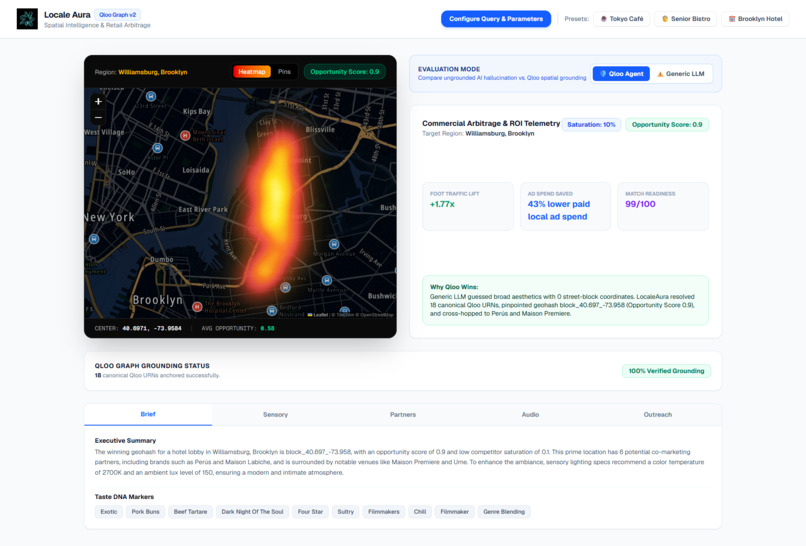Click the center coordinates 40.6971, -73.9584
806x546 pixels.
[x=152, y=328]
